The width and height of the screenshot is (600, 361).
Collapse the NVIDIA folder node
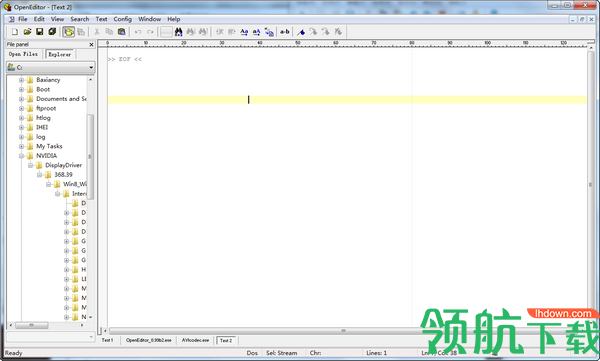[22, 156]
